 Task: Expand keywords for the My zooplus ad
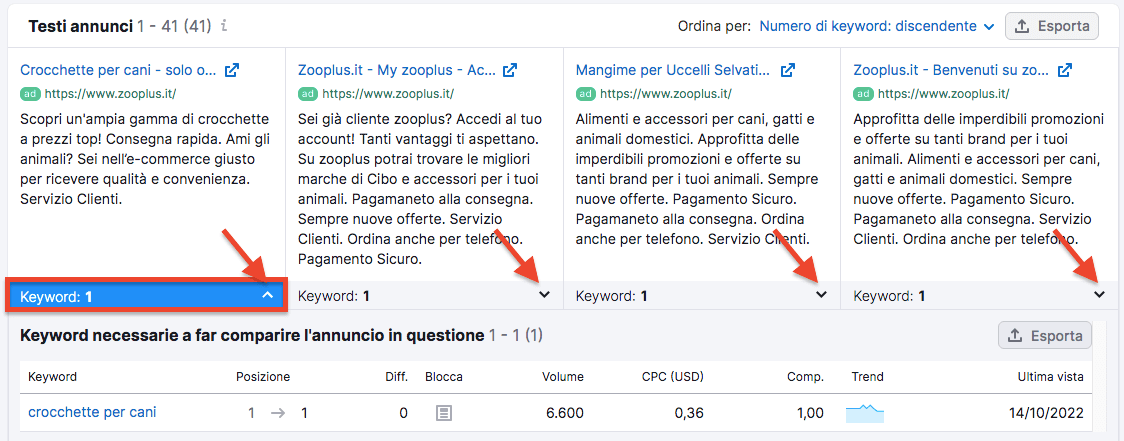pos(544,295)
